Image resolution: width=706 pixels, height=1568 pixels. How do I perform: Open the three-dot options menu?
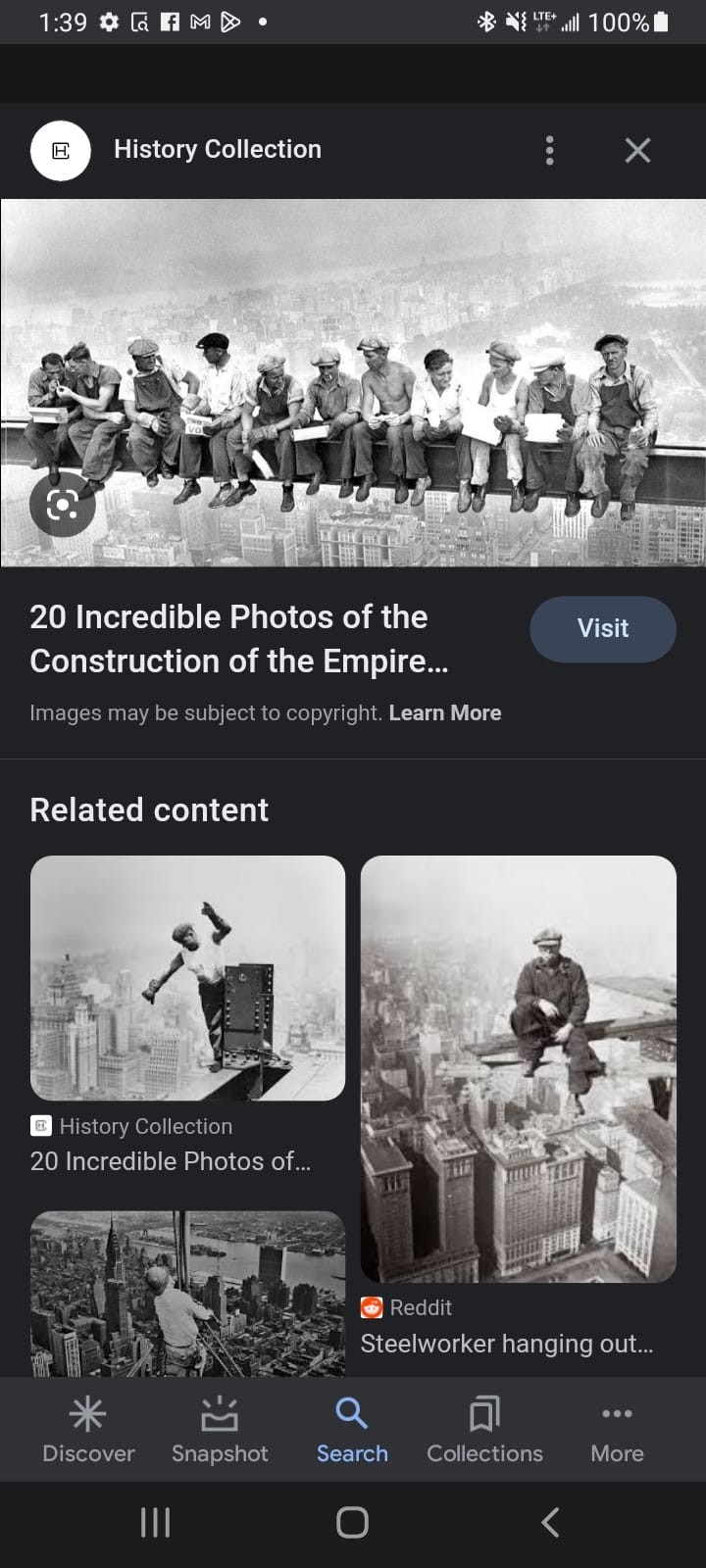click(549, 150)
